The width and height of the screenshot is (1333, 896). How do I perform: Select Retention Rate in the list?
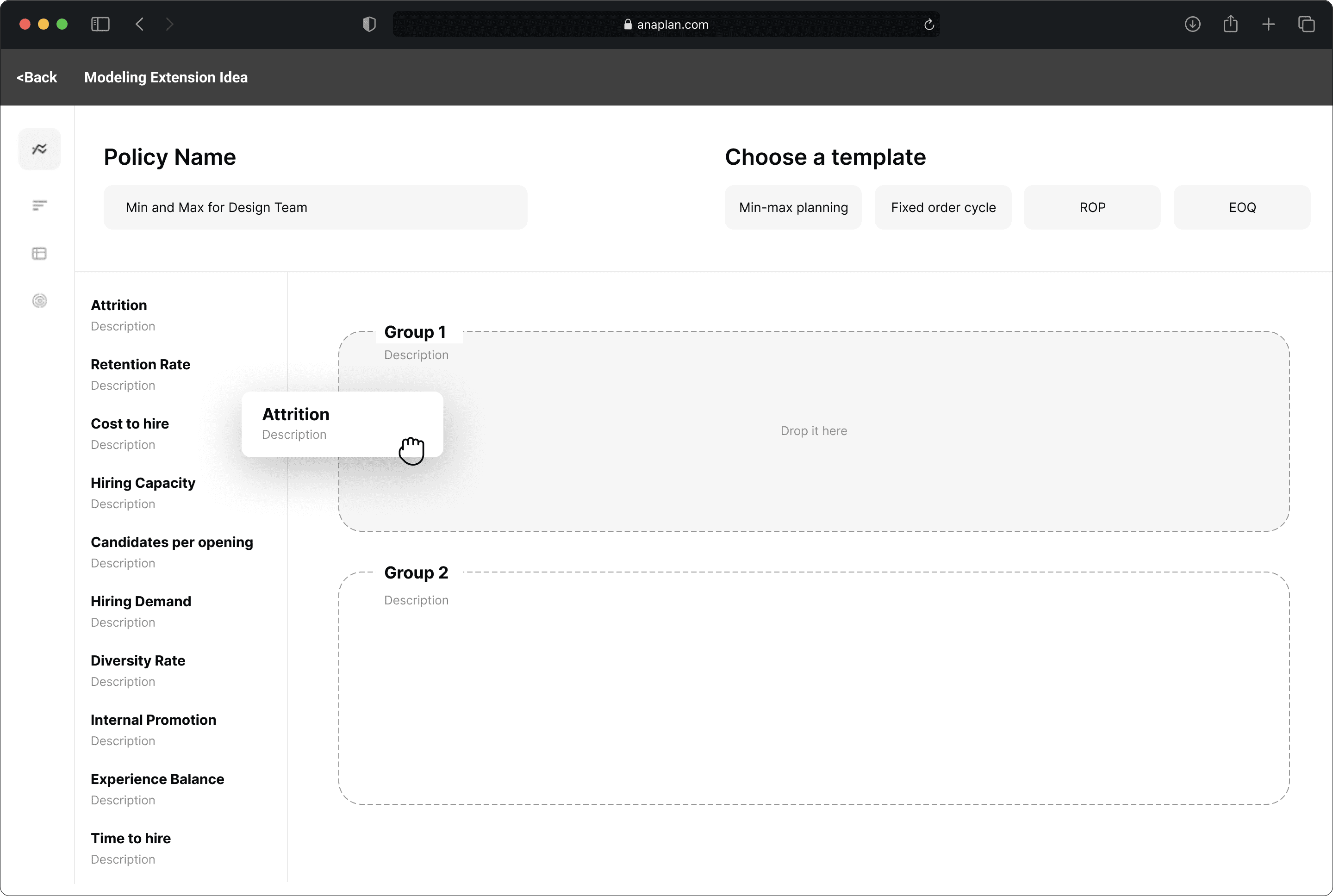pyautogui.click(x=140, y=374)
